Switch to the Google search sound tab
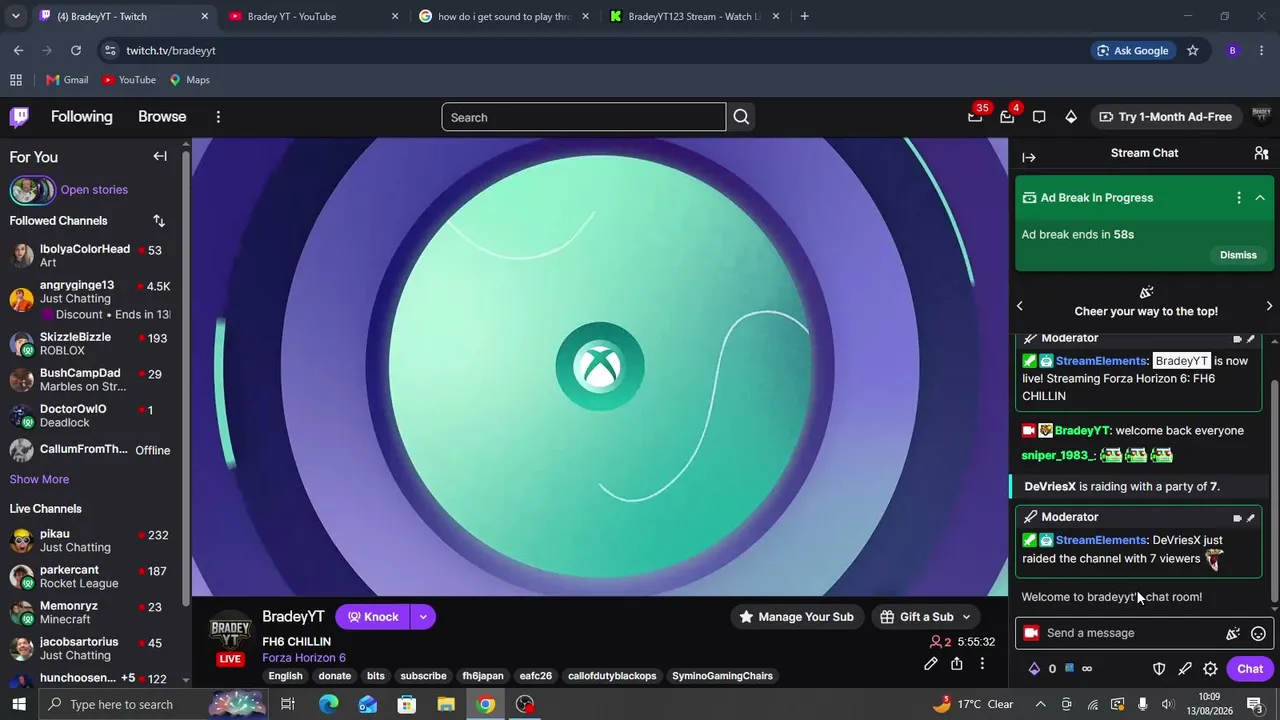The height and width of the screenshot is (720, 1280). [x=504, y=16]
